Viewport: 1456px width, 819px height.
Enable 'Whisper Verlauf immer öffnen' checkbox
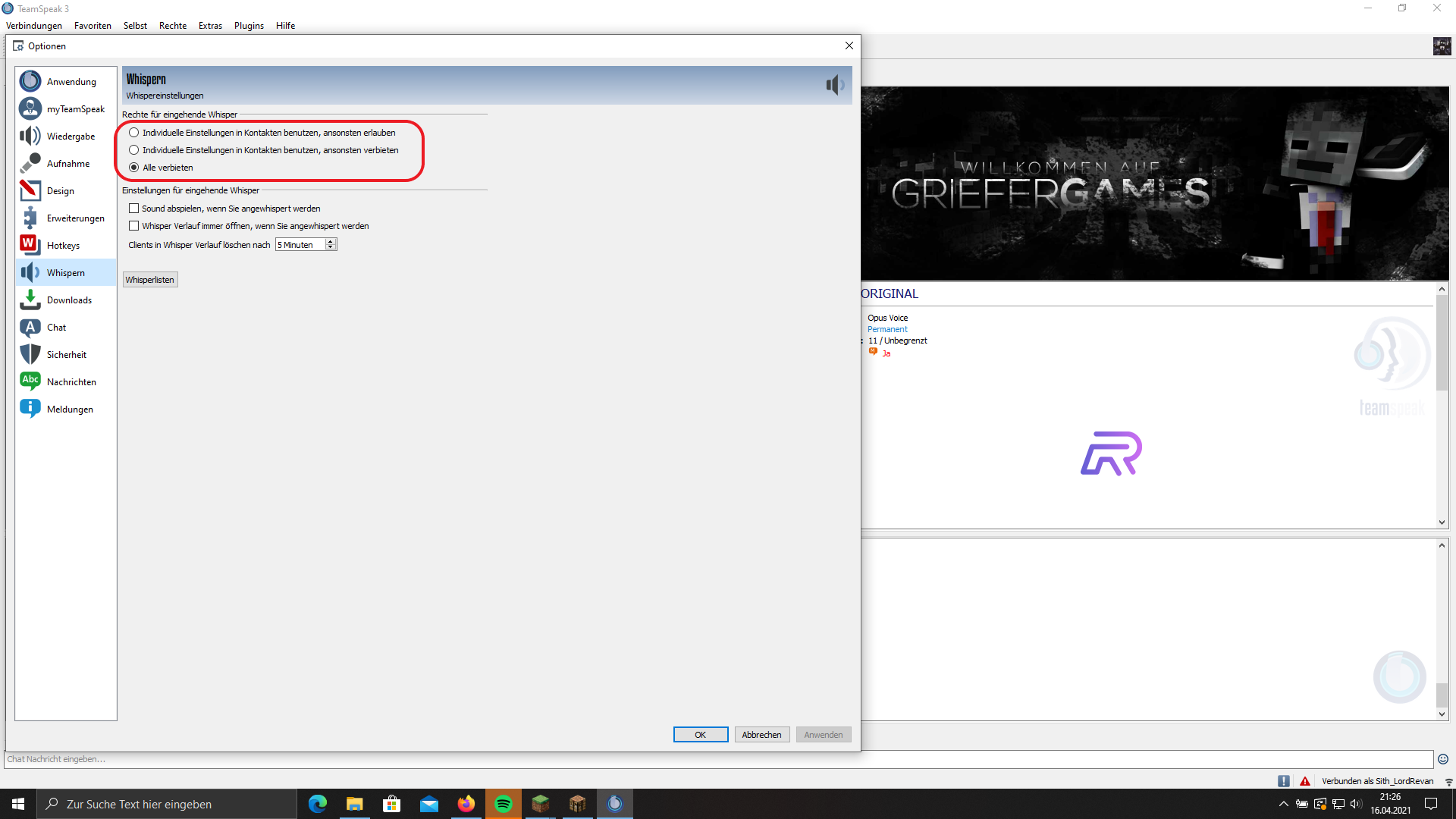(134, 226)
